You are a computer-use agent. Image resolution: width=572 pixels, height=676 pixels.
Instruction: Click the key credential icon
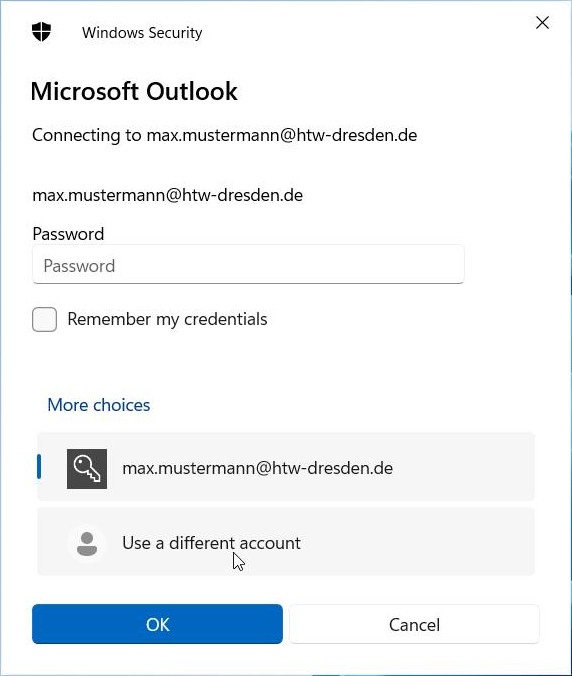pos(87,469)
